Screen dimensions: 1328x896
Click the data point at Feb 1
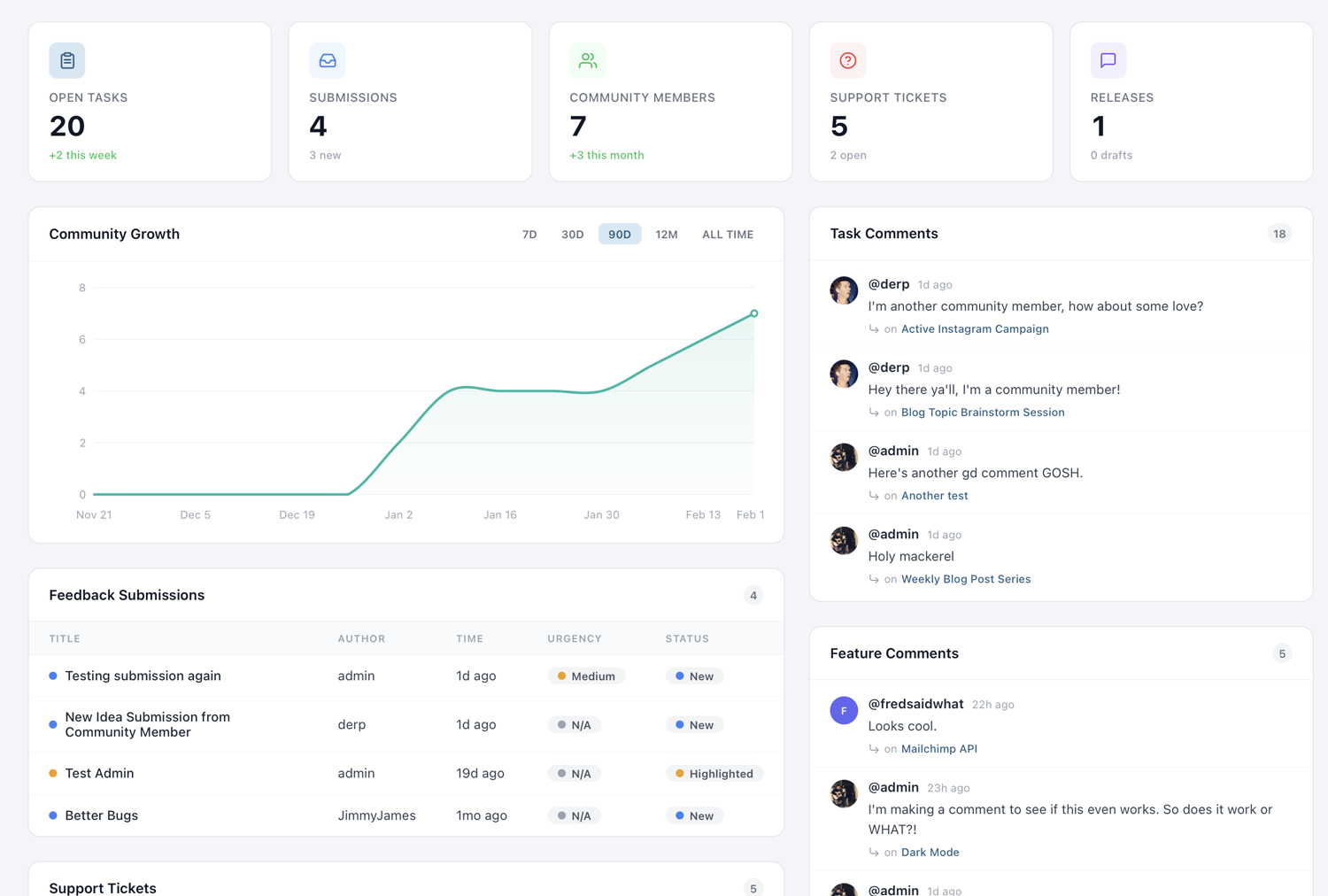point(753,313)
